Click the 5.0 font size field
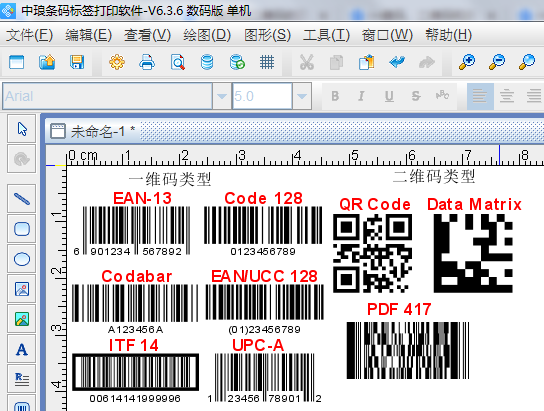The image size is (544, 411). (x=262, y=96)
